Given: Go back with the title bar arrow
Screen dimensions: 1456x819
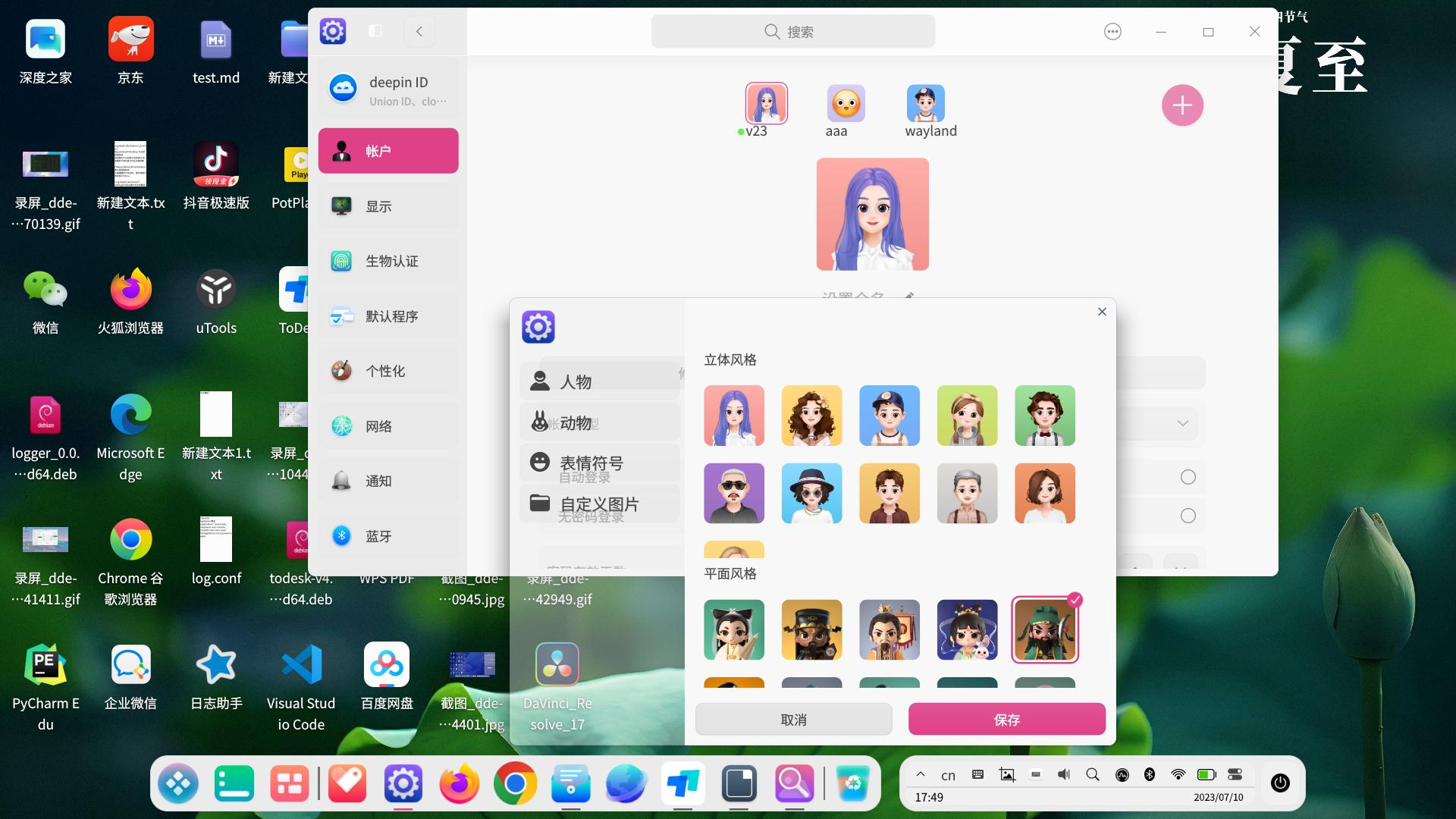Looking at the screenshot, I should 419,31.
